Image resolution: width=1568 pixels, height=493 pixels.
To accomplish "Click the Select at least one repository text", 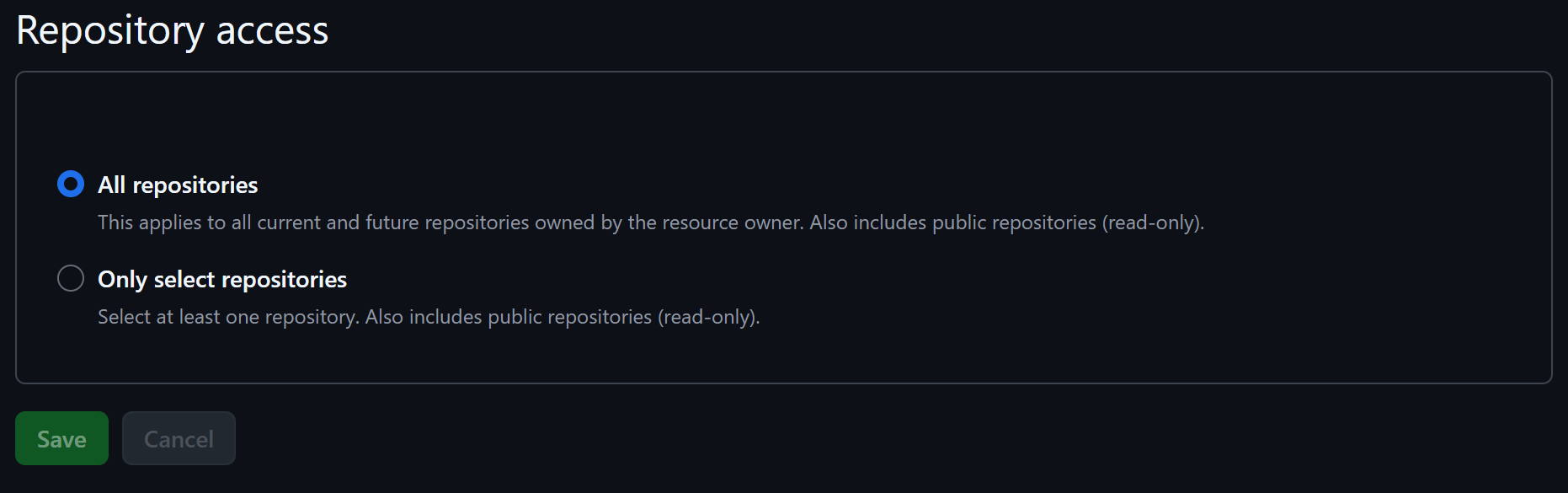I will point(428,317).
